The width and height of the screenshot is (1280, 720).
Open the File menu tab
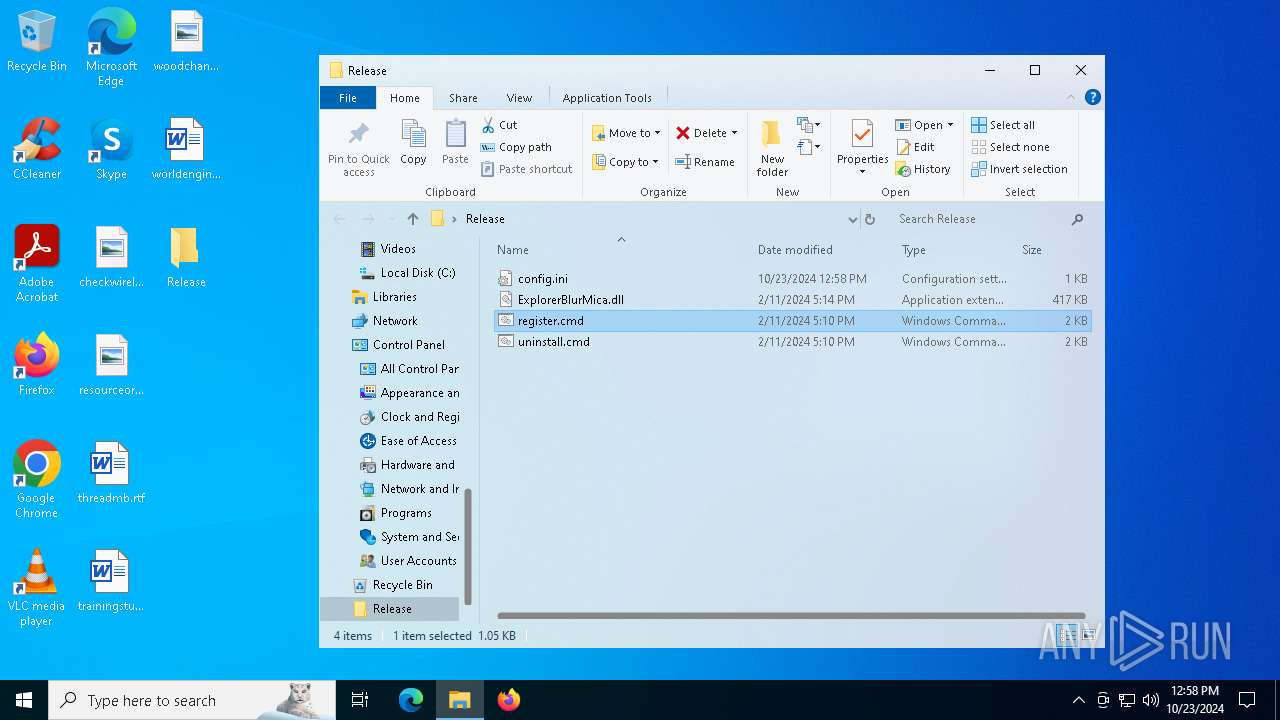point(347,98)
